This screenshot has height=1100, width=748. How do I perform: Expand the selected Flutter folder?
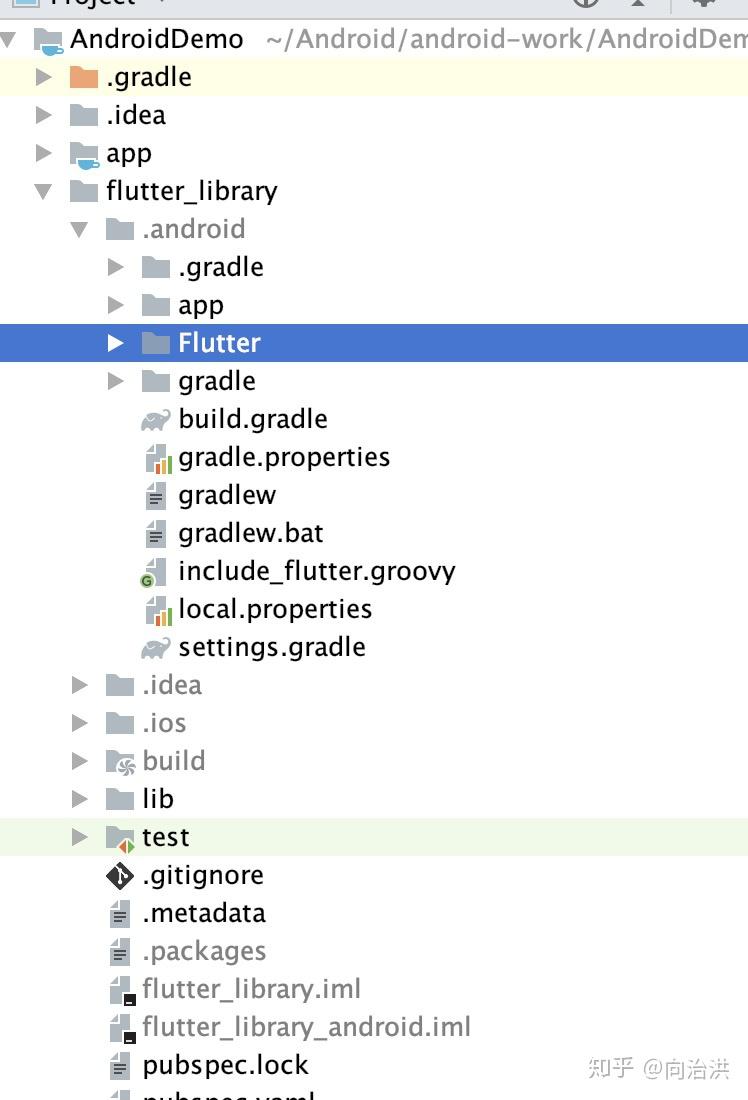tap(116, 343)
